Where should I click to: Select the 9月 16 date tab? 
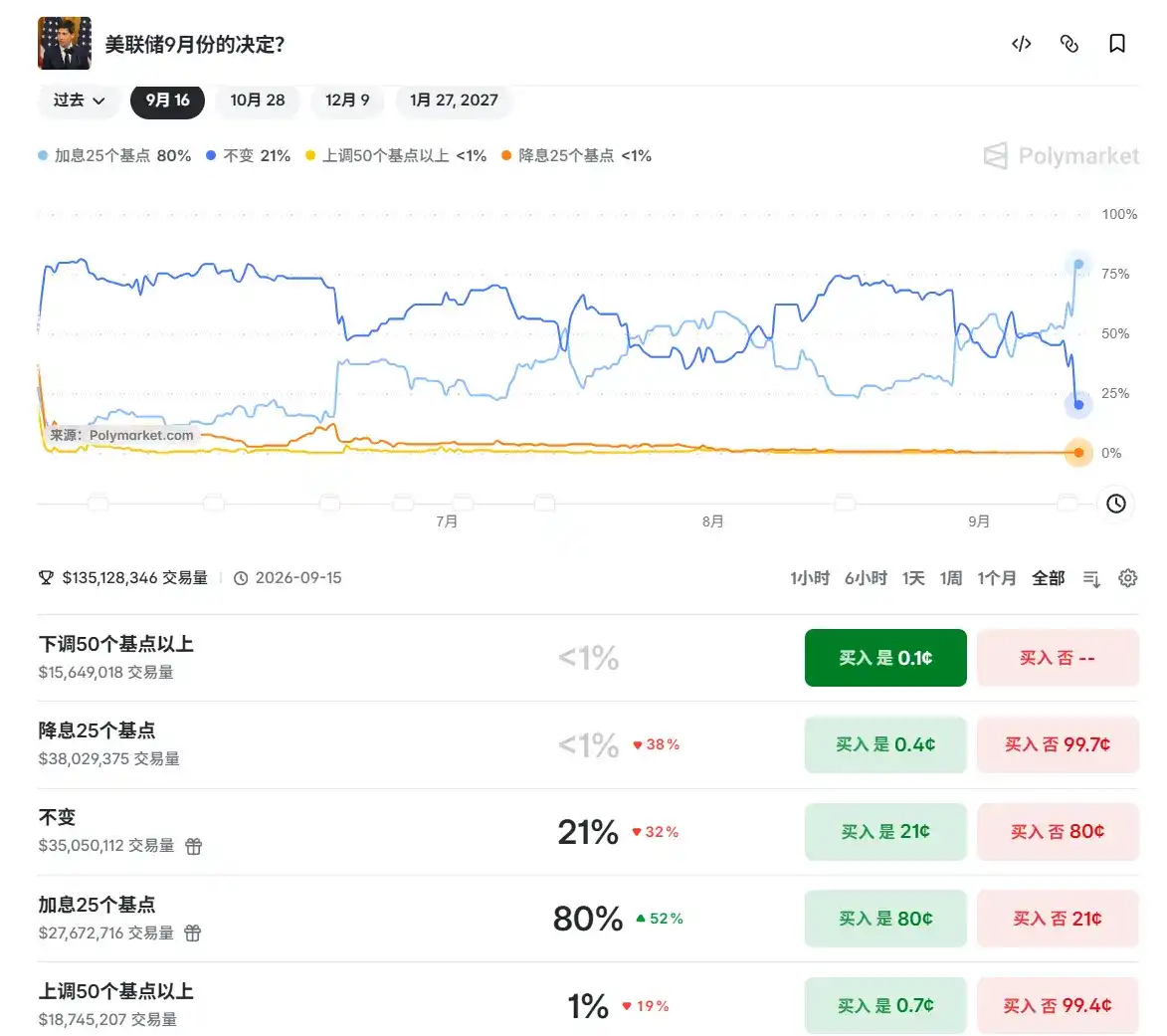pyautogui.click(x=167, y=101)
